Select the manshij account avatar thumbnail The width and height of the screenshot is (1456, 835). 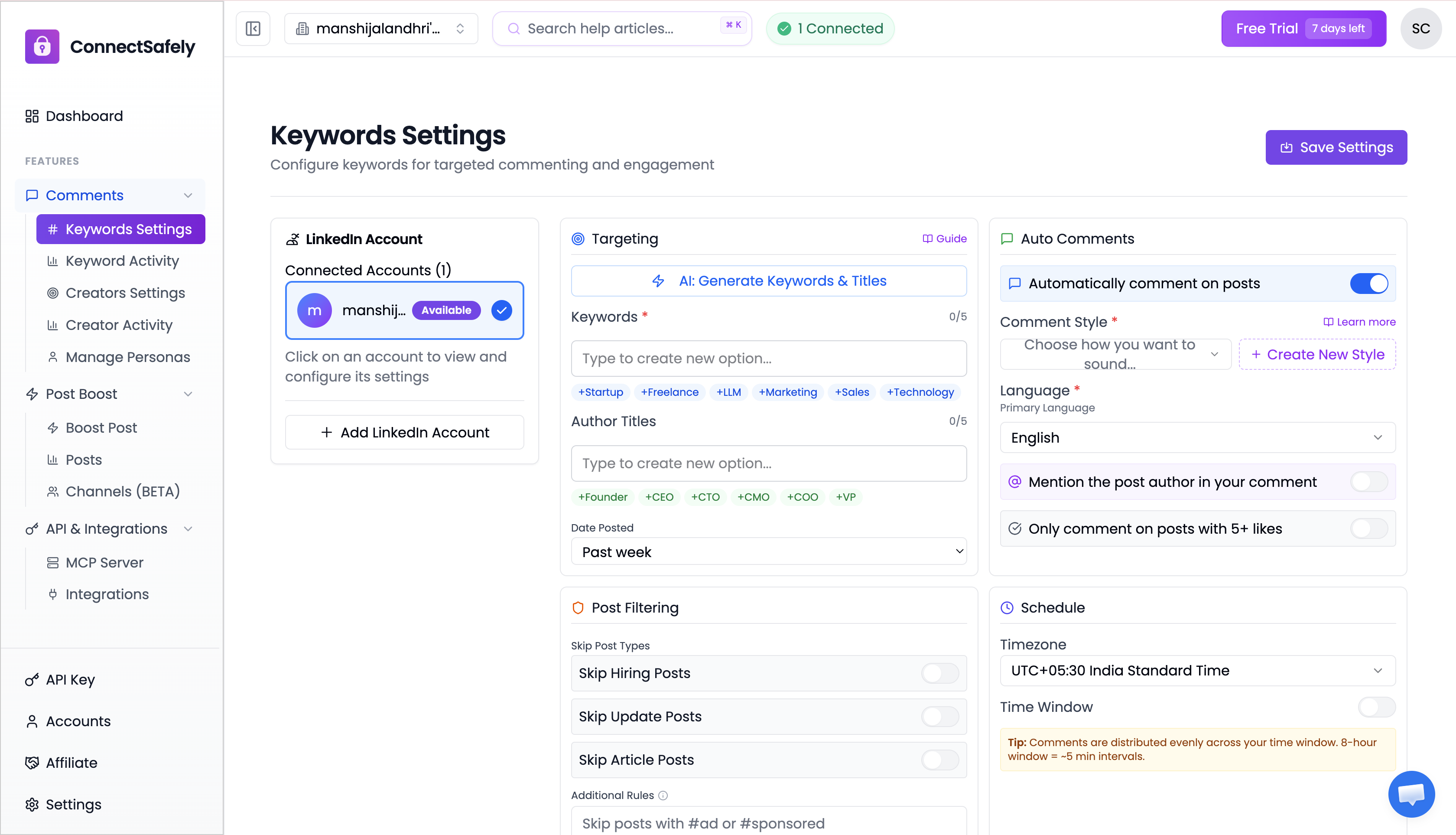pyautogui.click(x=315, y=310)
